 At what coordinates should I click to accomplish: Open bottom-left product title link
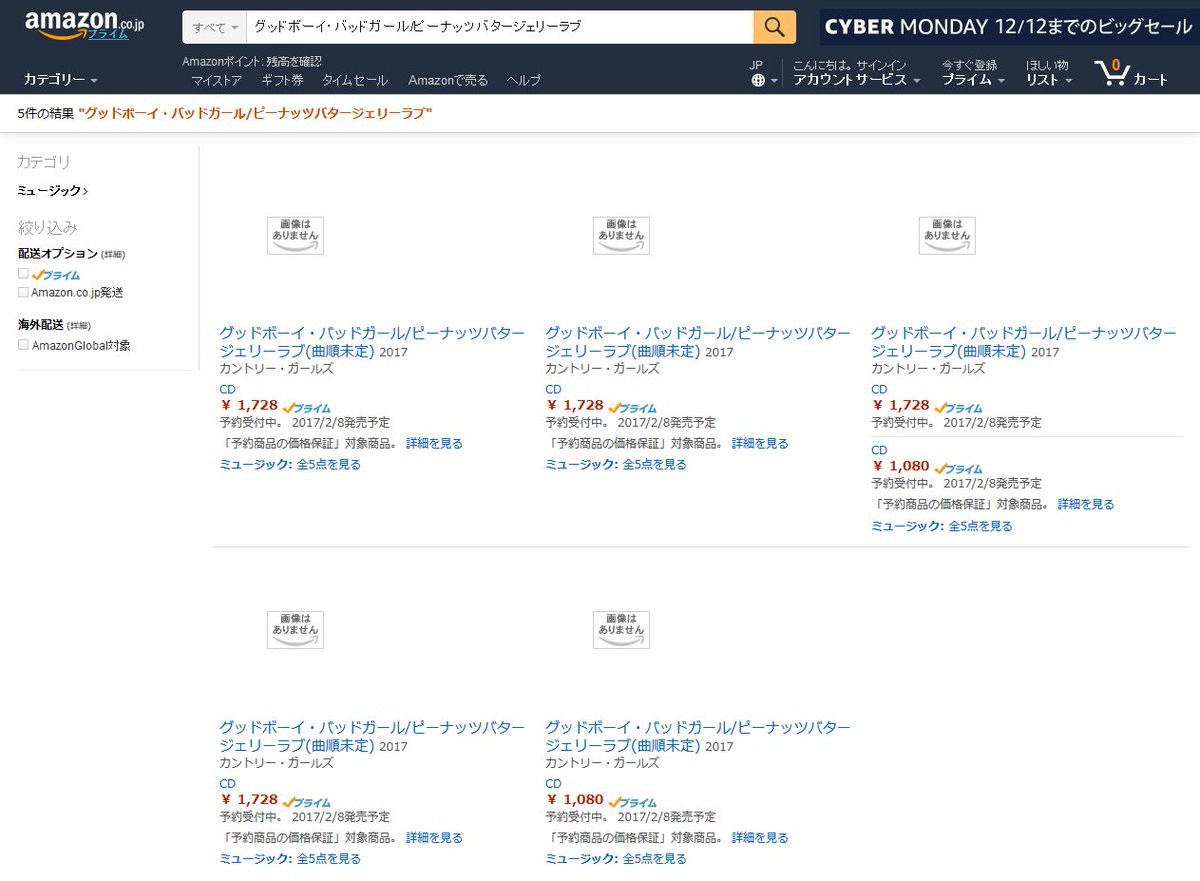click(x=372, y=736)
